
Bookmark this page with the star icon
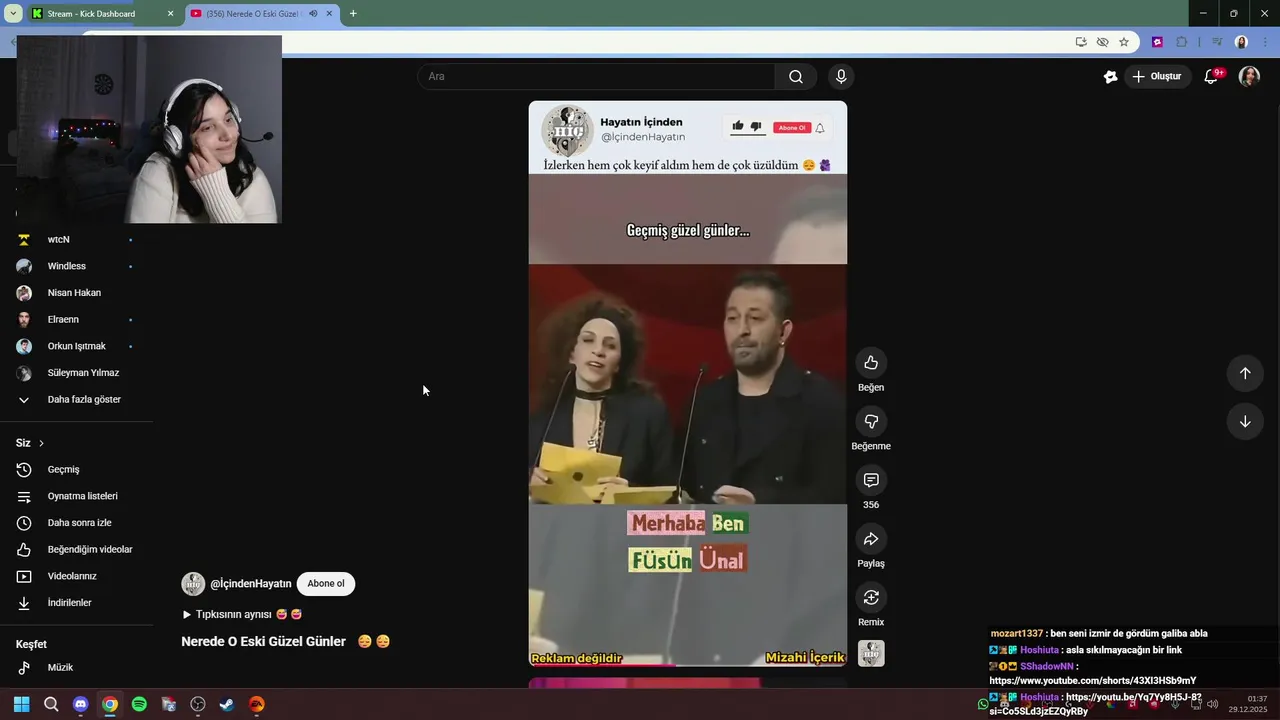[x=1124, y=42]
